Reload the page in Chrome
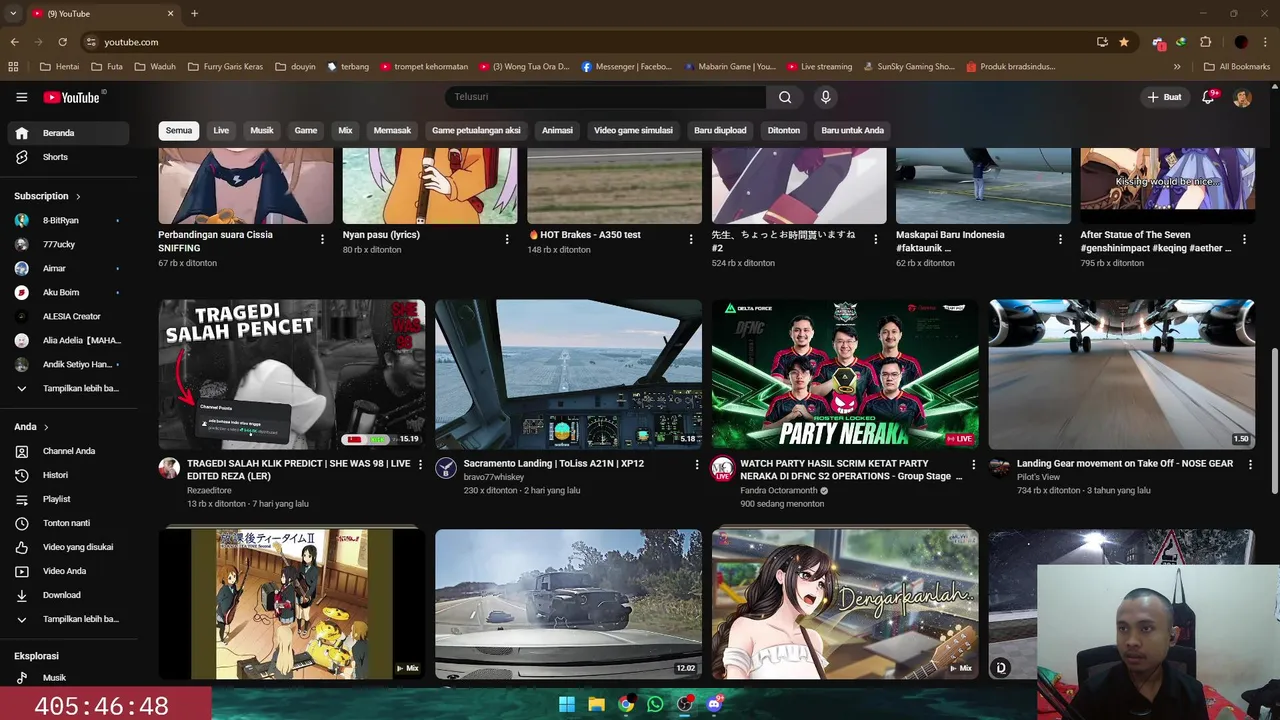Image resolution: width=1280 pixels, height=720 pixels. tap(62, 42)
